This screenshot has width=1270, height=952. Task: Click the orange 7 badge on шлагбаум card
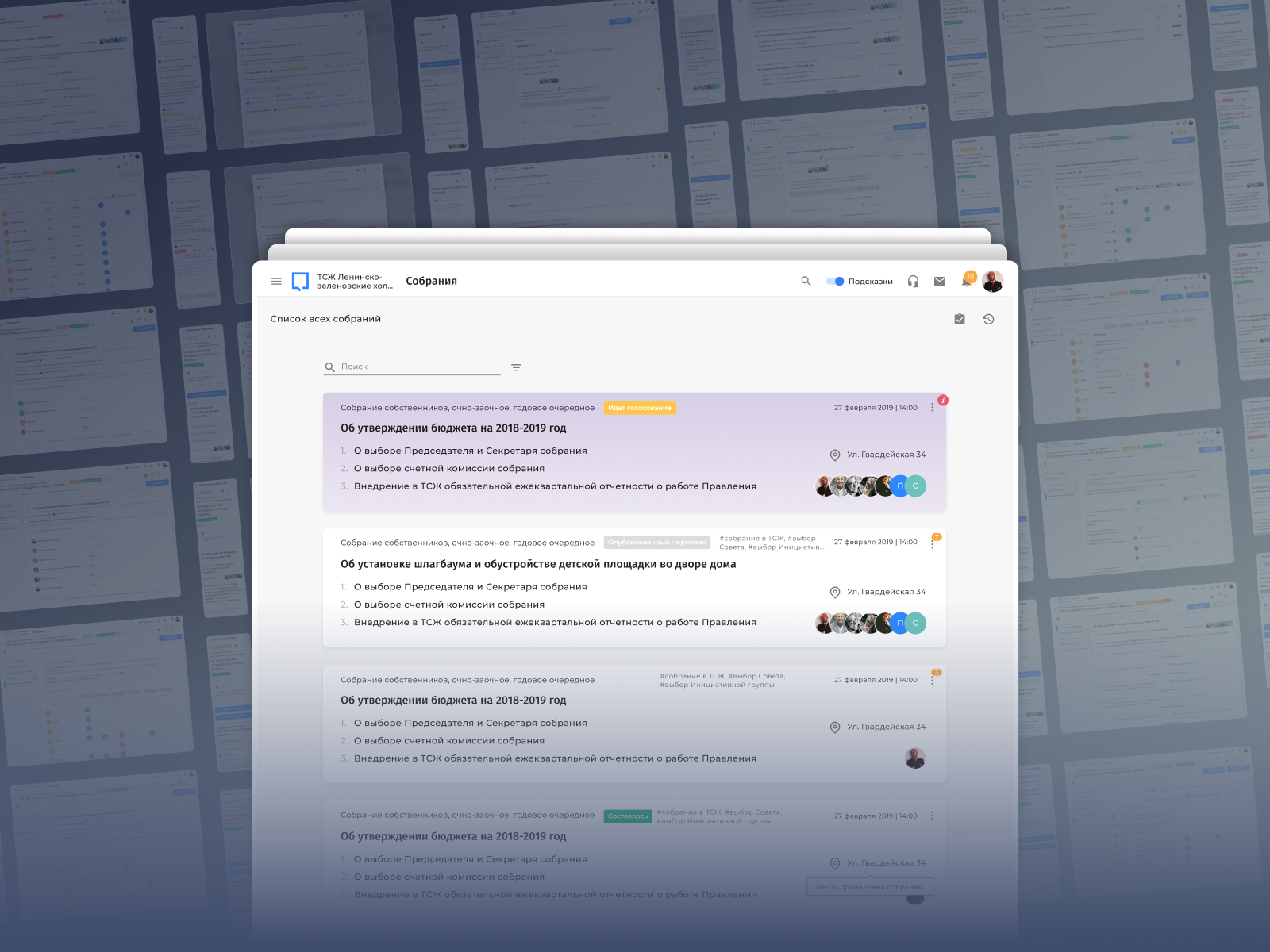(937, 536)
